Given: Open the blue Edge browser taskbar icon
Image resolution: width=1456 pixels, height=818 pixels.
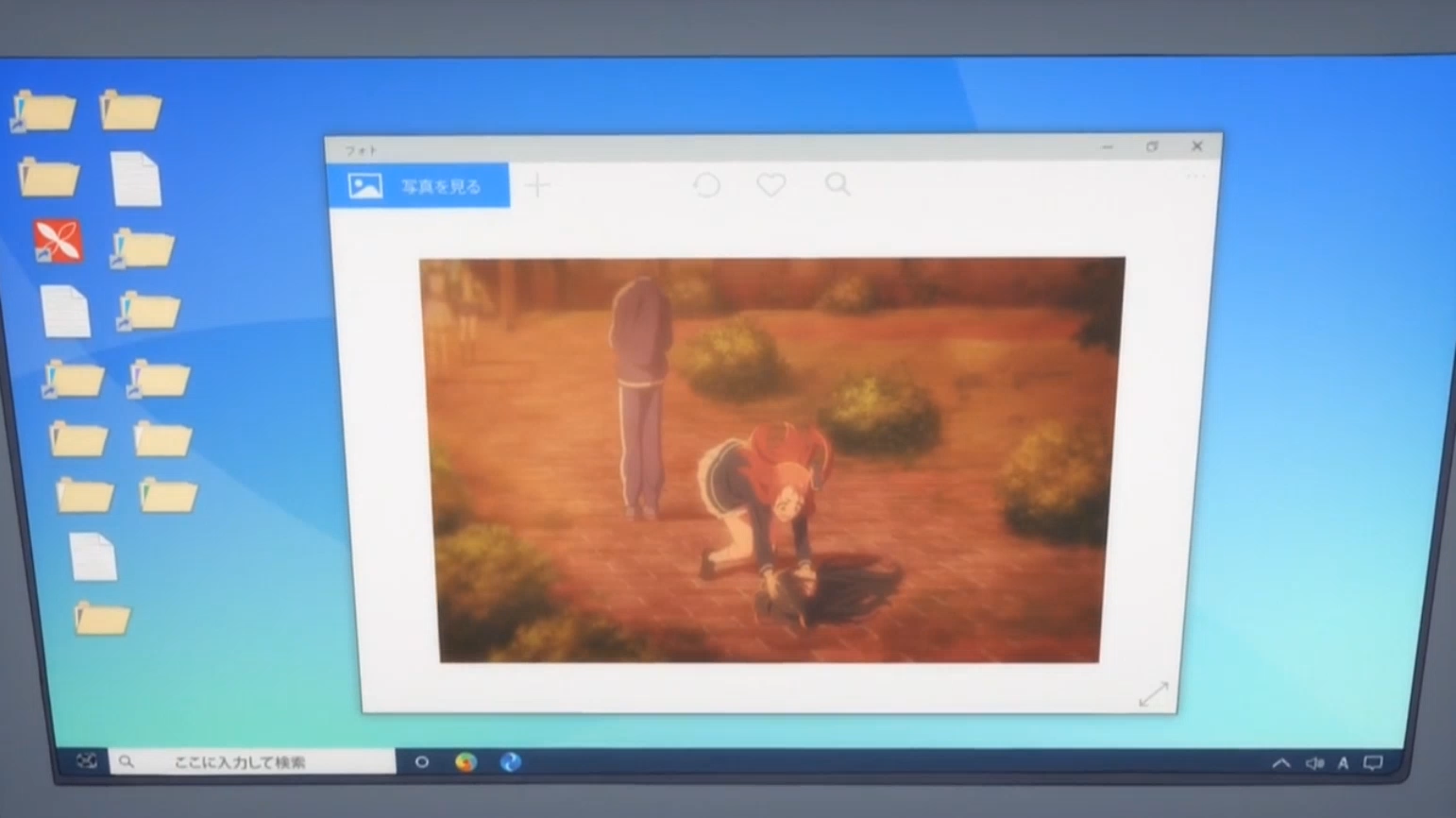Looking at the screenshot, I should coord(511,761).
